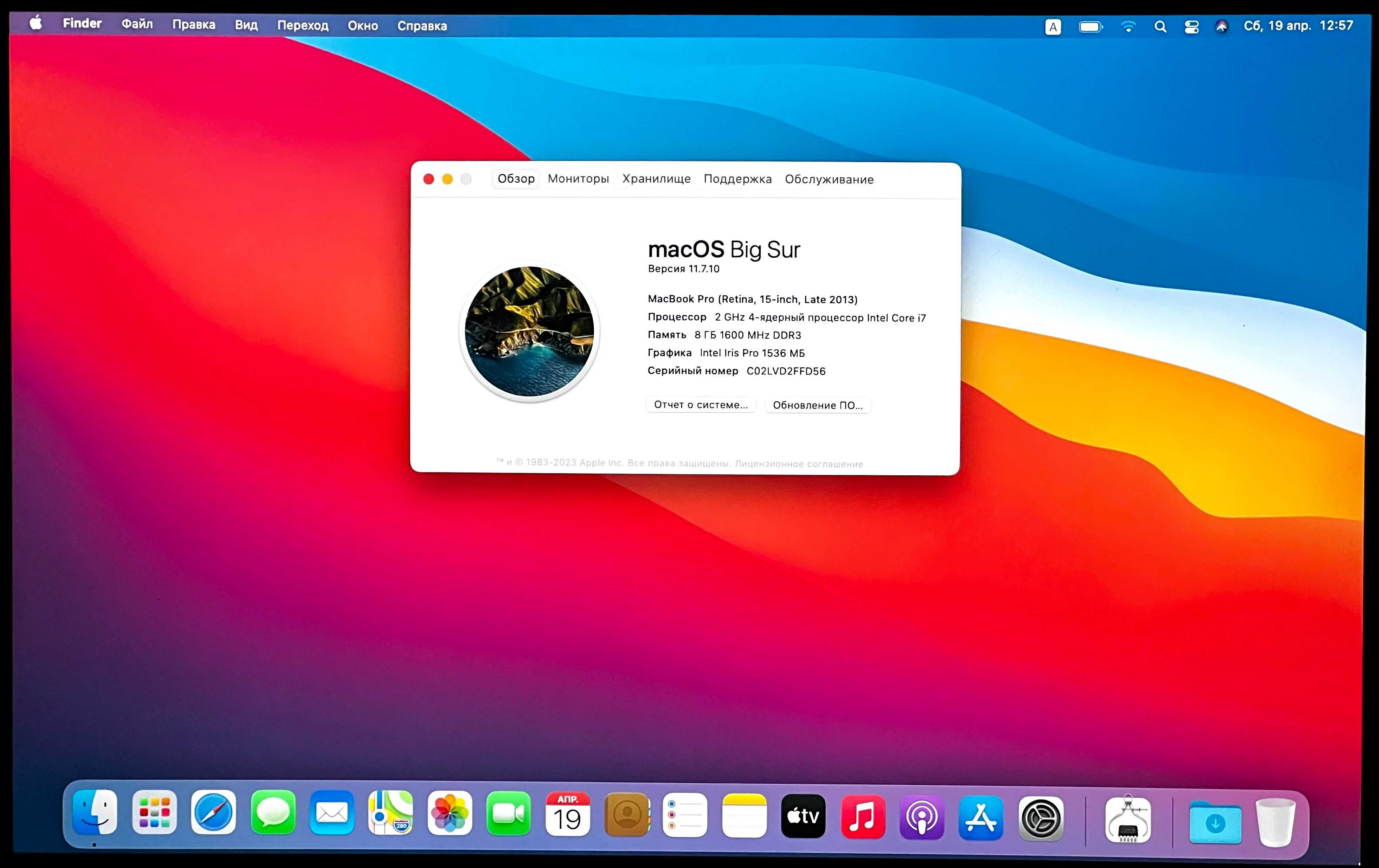Open Launchpad from the Dock
Viewport: 1379px width, 868px height.
click(x=155, y=812)
